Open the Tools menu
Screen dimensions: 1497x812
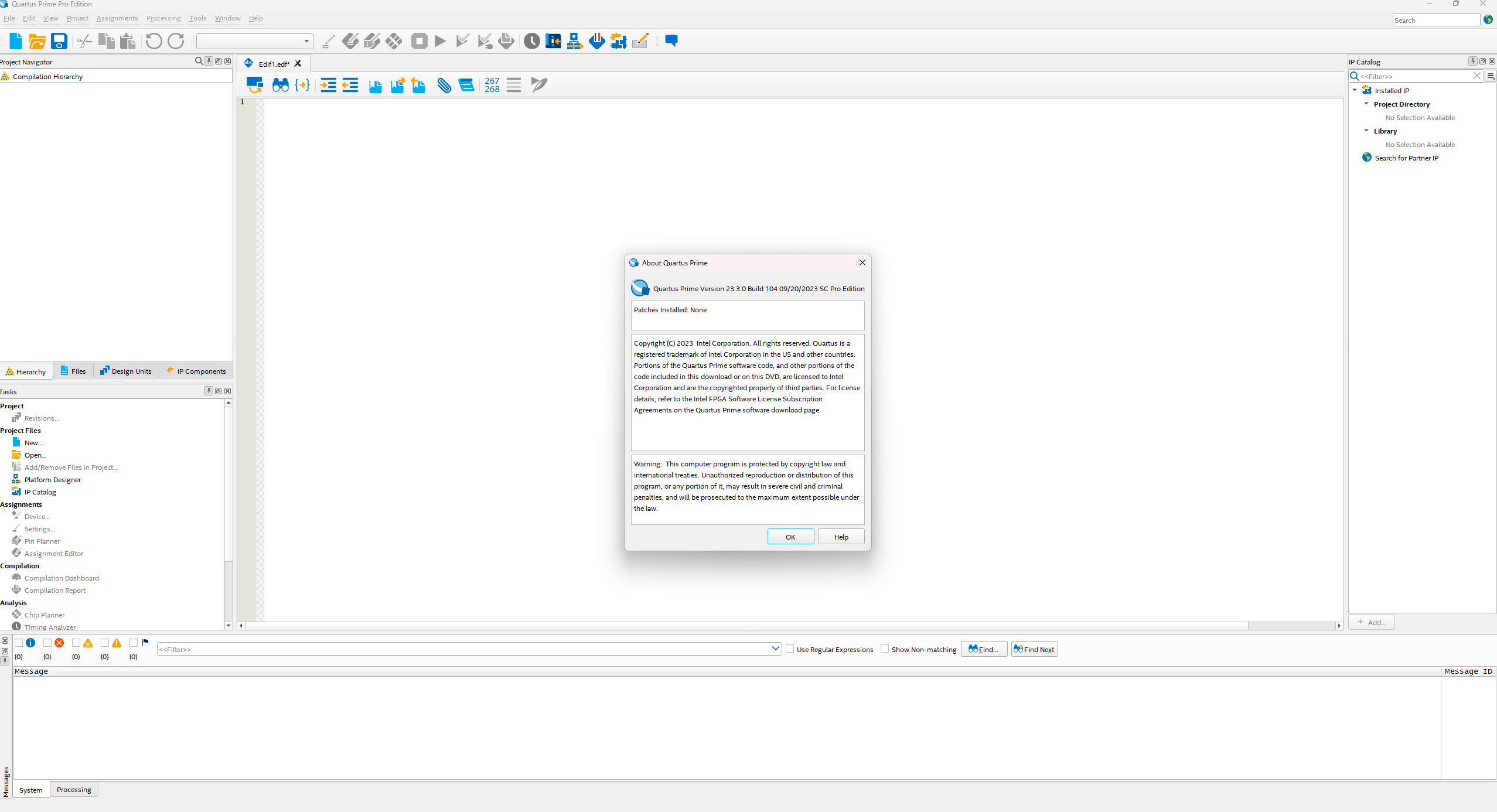click(197, 18)
